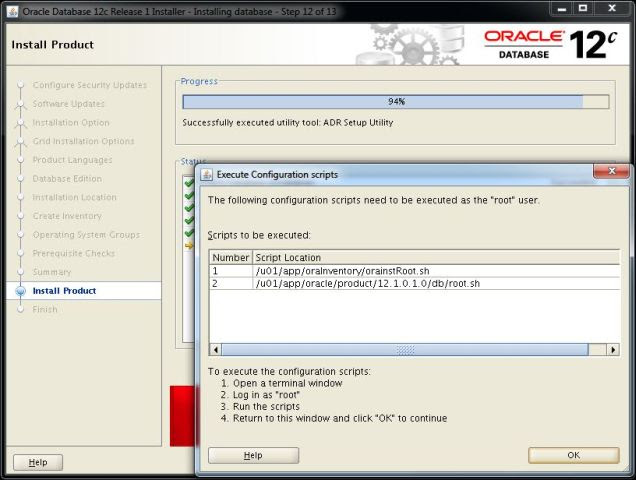Select the Database Edition step
Viewport: 636px width, 480px height.
pyautogui.click(x=67, y=179)
